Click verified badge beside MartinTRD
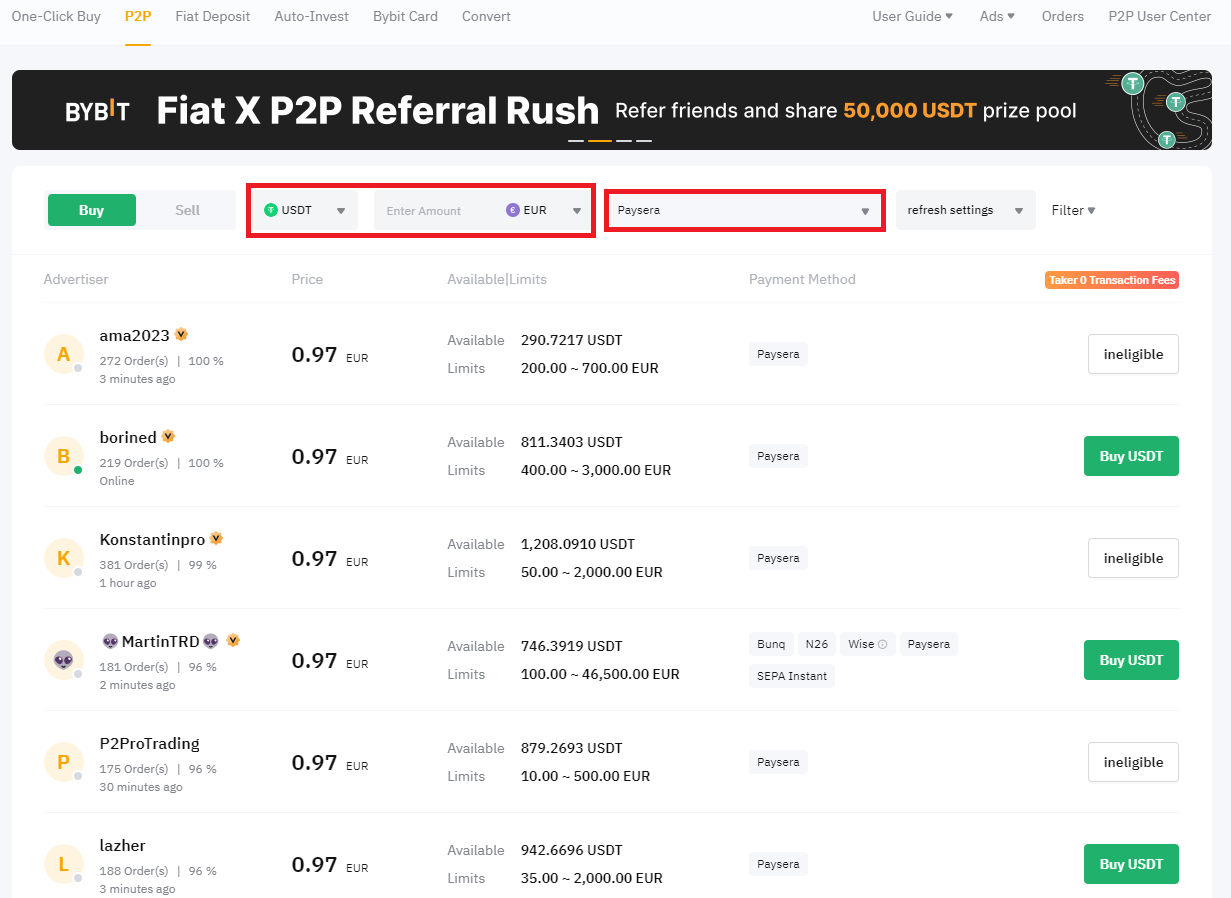Image resolution: width=1231 pixels, height=898 pixels. coord(233,640)
